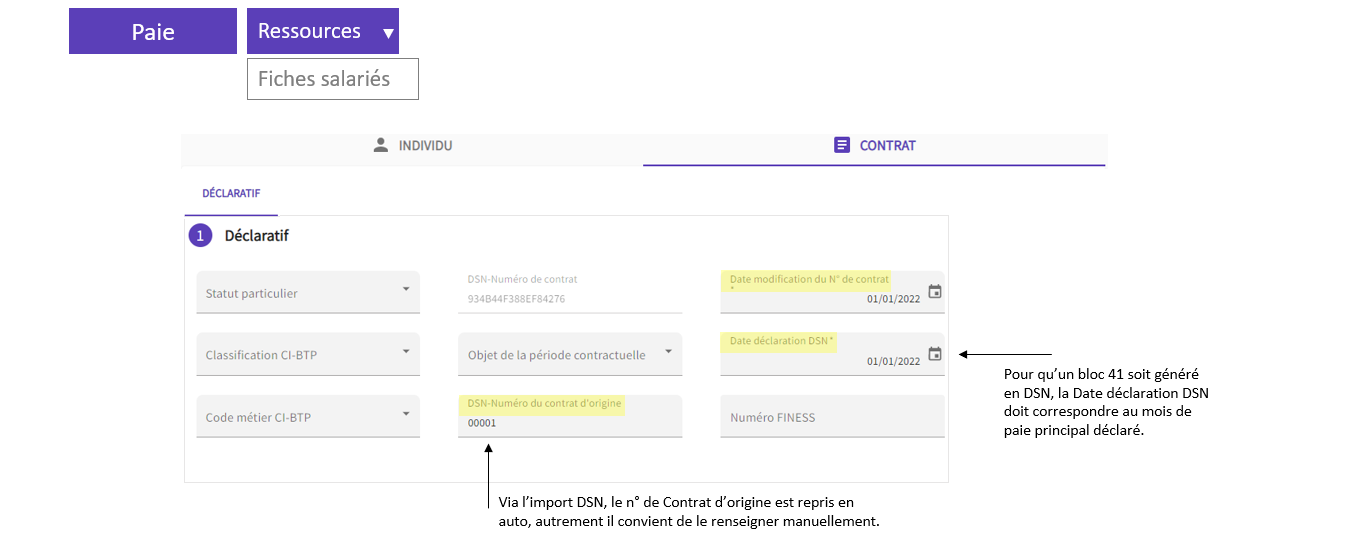1368x538 pixels.
Task: Select the DÉCLARATIF sub-tab
Action: pos(231,194)
